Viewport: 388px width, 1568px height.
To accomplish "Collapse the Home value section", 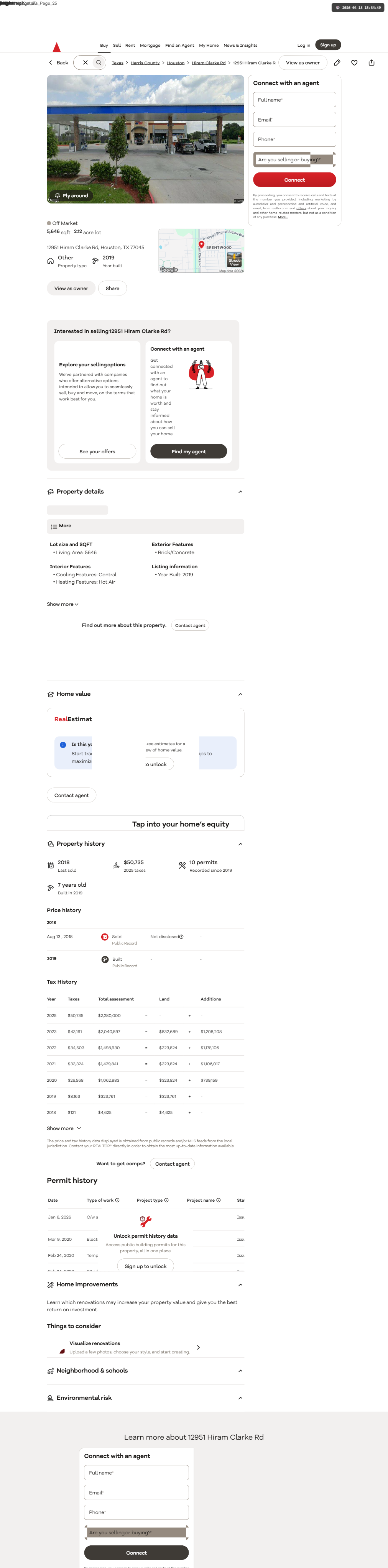I will 240,694.
